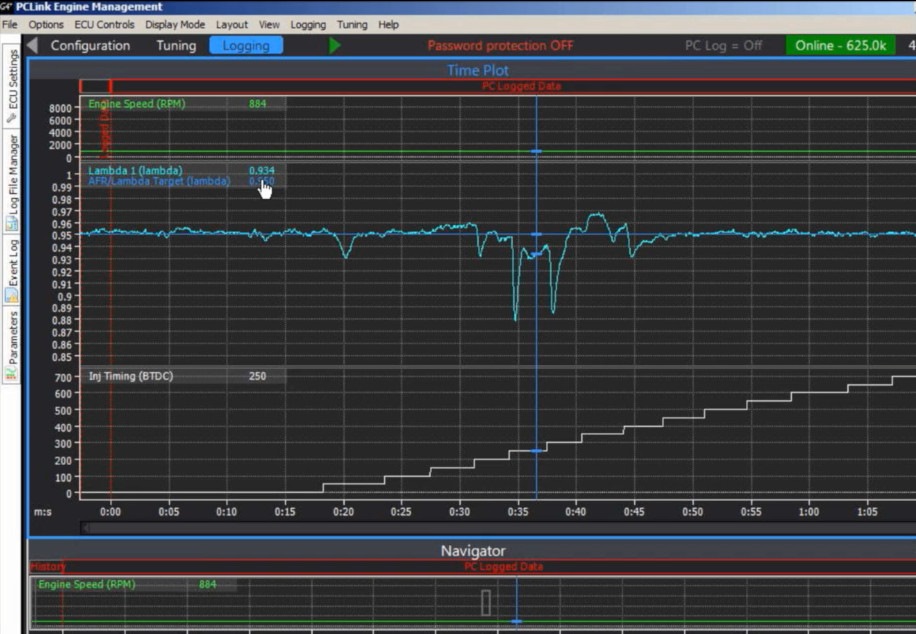Image resolution: width=916 pixels, height=634 pixels.
Task: Click the blue cursor marker on Inj Timing trace
Action: (x=536, y=451)
